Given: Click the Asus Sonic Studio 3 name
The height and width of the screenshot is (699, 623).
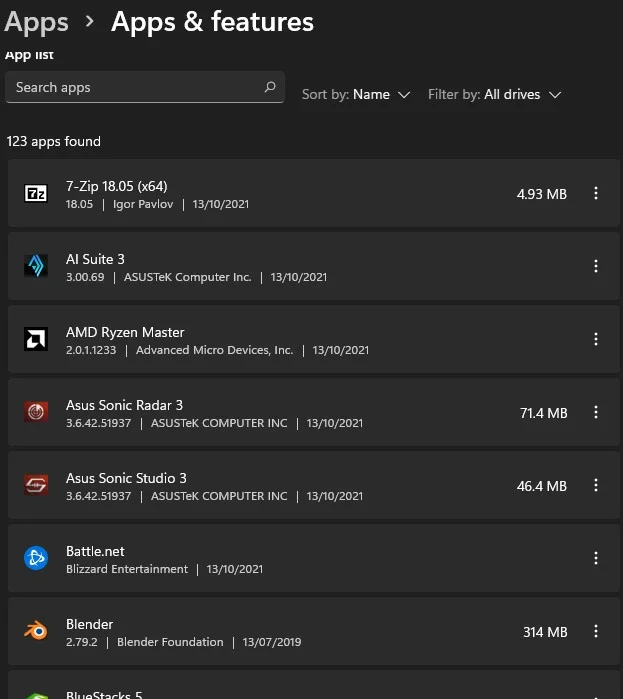Looking at the screenshot, I should tap(126, 478).
